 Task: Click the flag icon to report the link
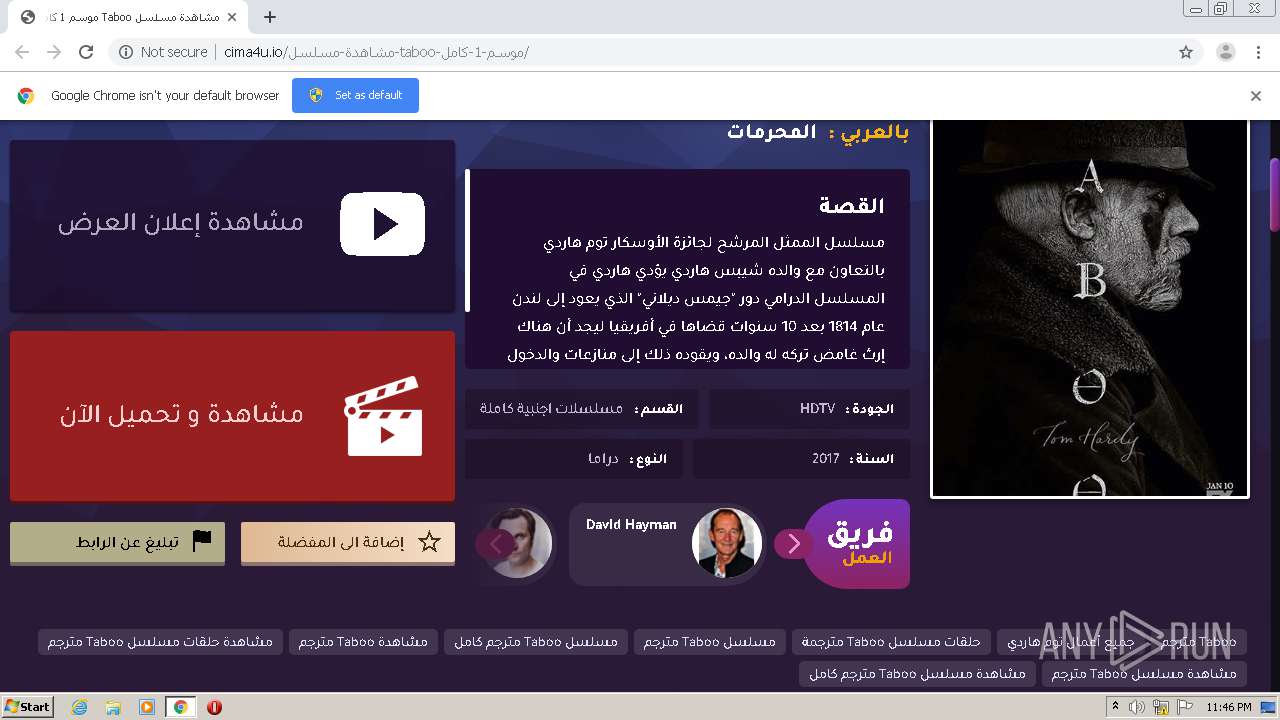click(x=202, y=541)
